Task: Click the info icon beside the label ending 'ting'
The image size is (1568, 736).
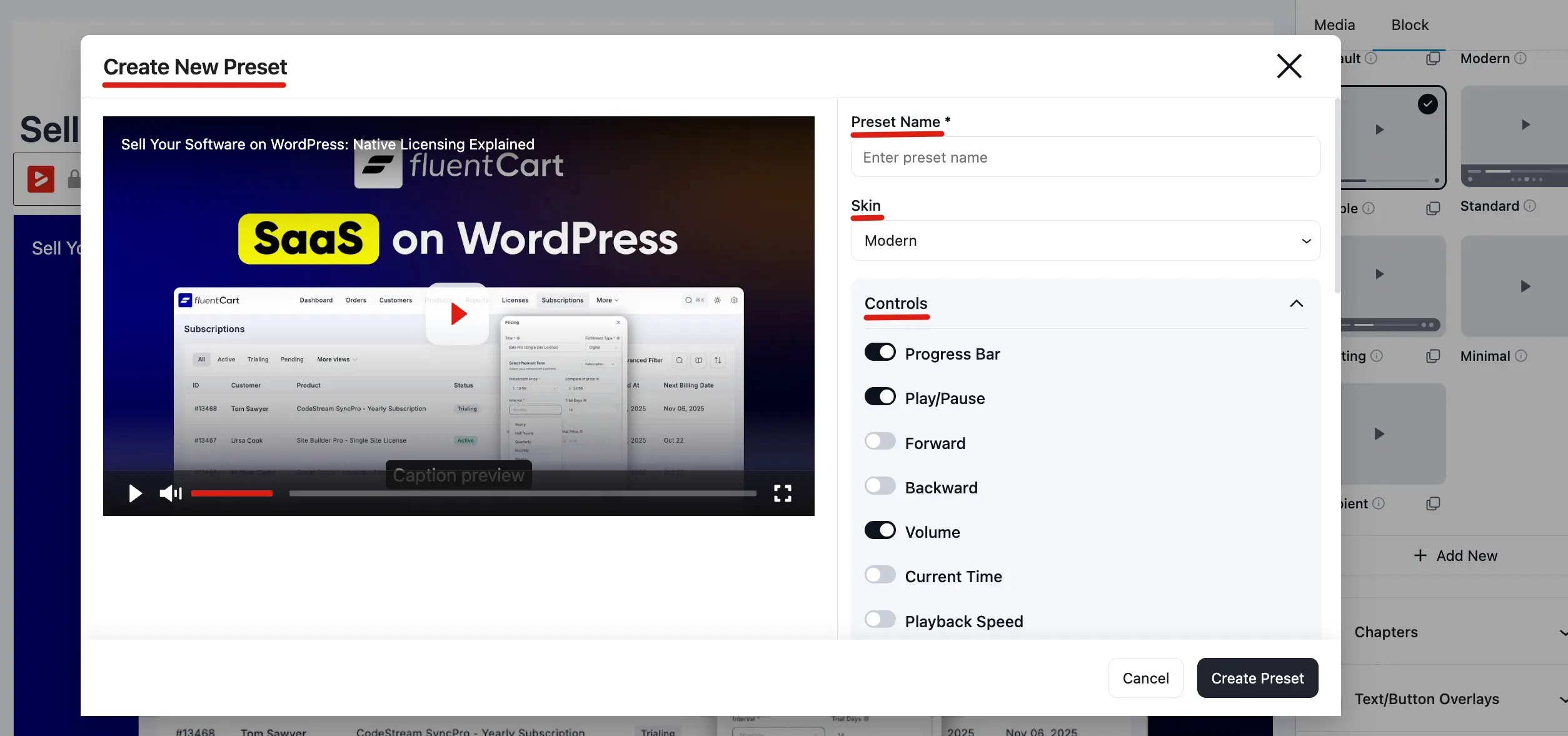Action: point(1377,356)
